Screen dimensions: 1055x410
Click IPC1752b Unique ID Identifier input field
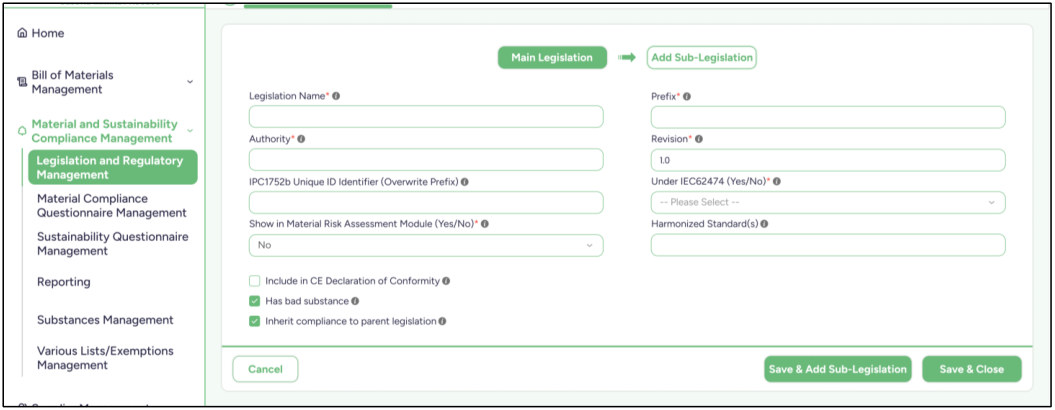coord(426,202)
